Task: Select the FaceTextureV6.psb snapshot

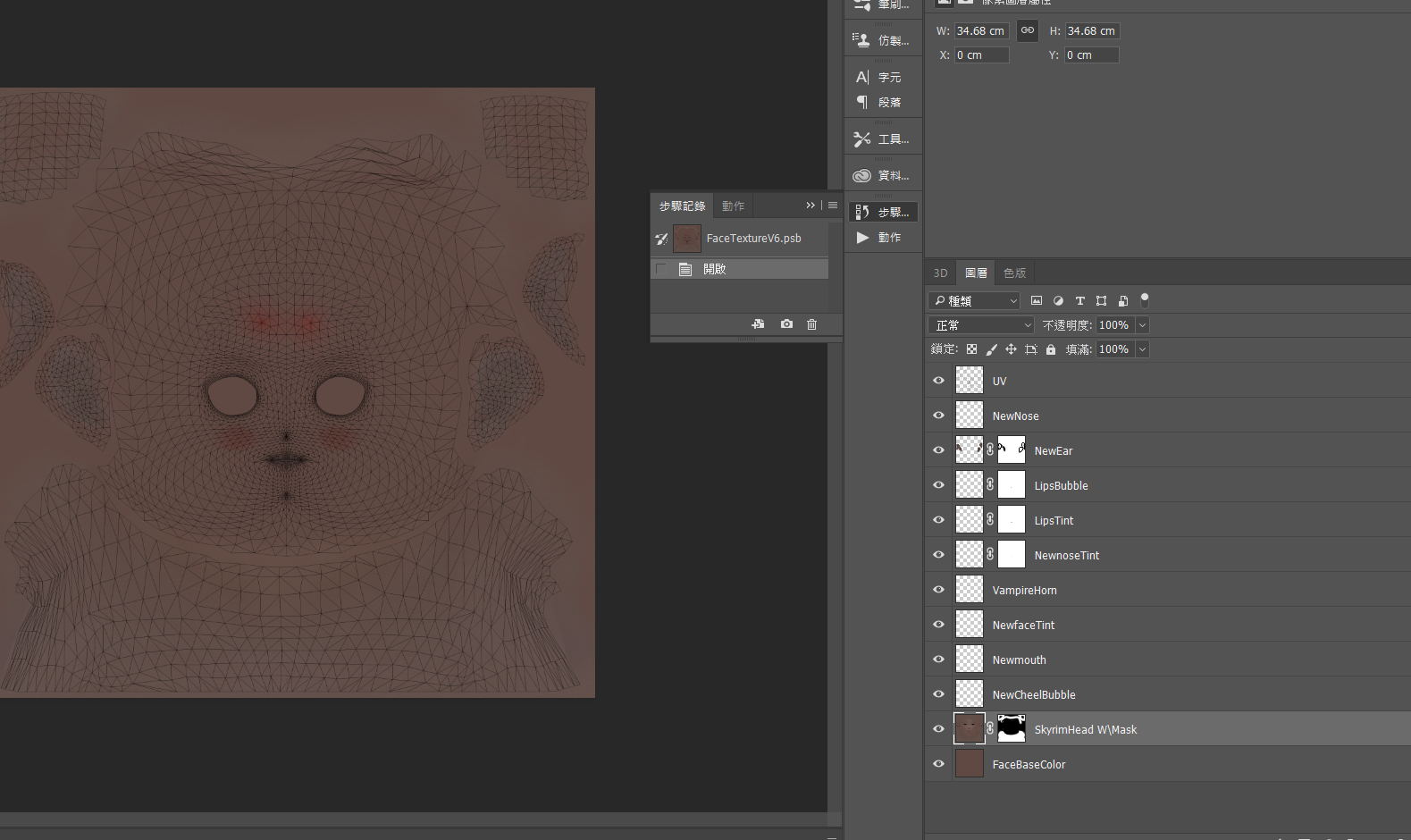Action: coord(740,239)
